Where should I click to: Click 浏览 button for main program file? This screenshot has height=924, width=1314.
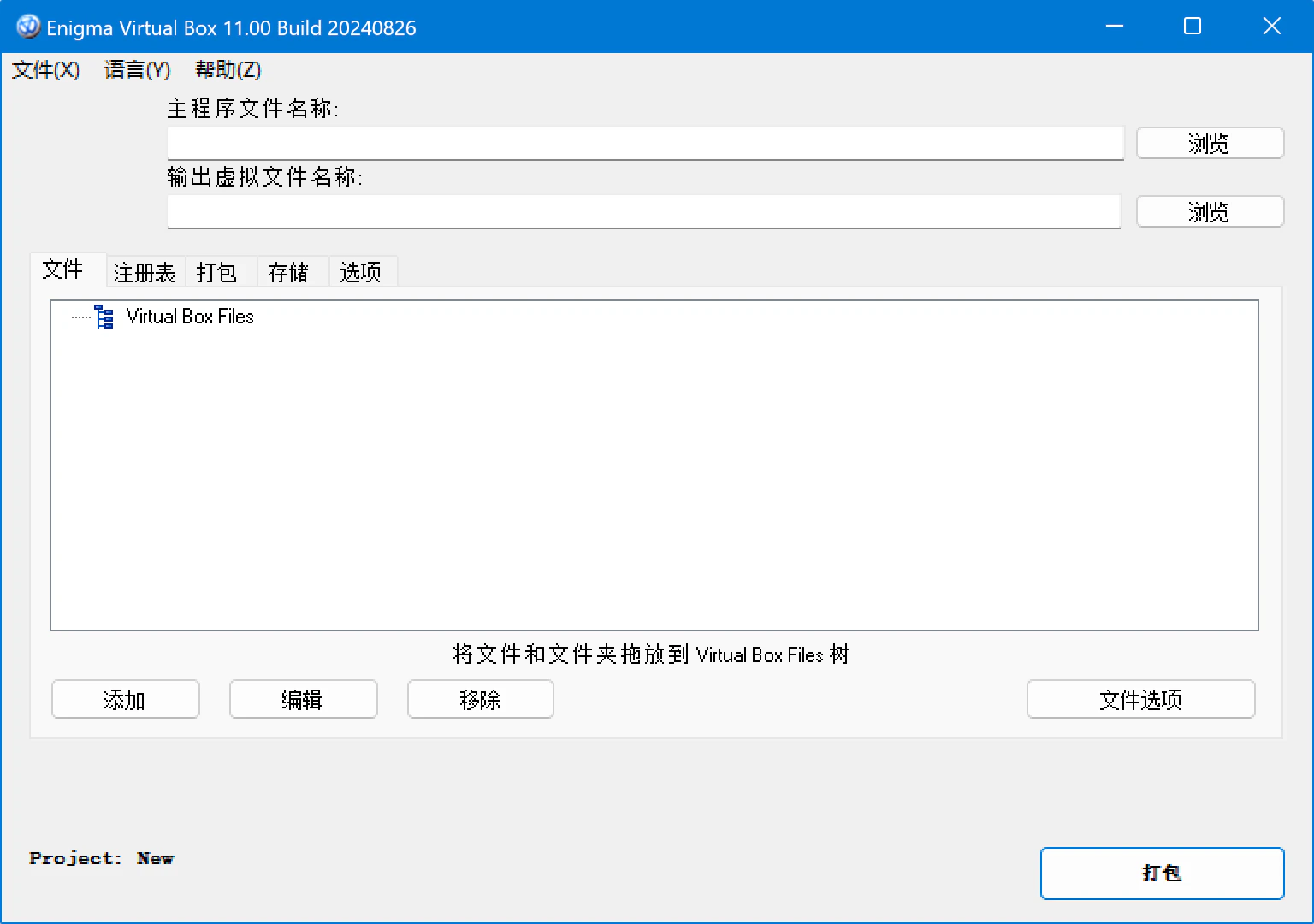1210,143
